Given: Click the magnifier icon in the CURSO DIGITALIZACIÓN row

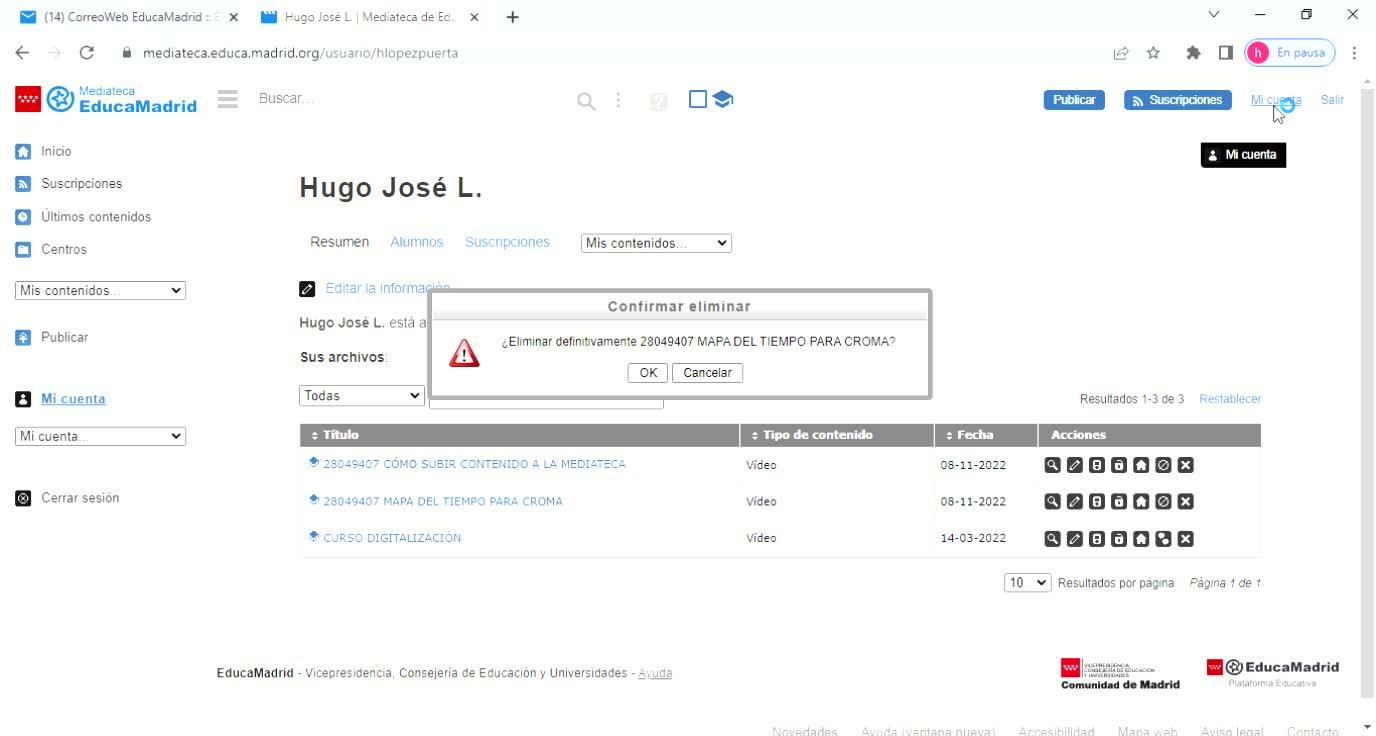Looking at the screenshot, I should click(x=1052, y=539).
